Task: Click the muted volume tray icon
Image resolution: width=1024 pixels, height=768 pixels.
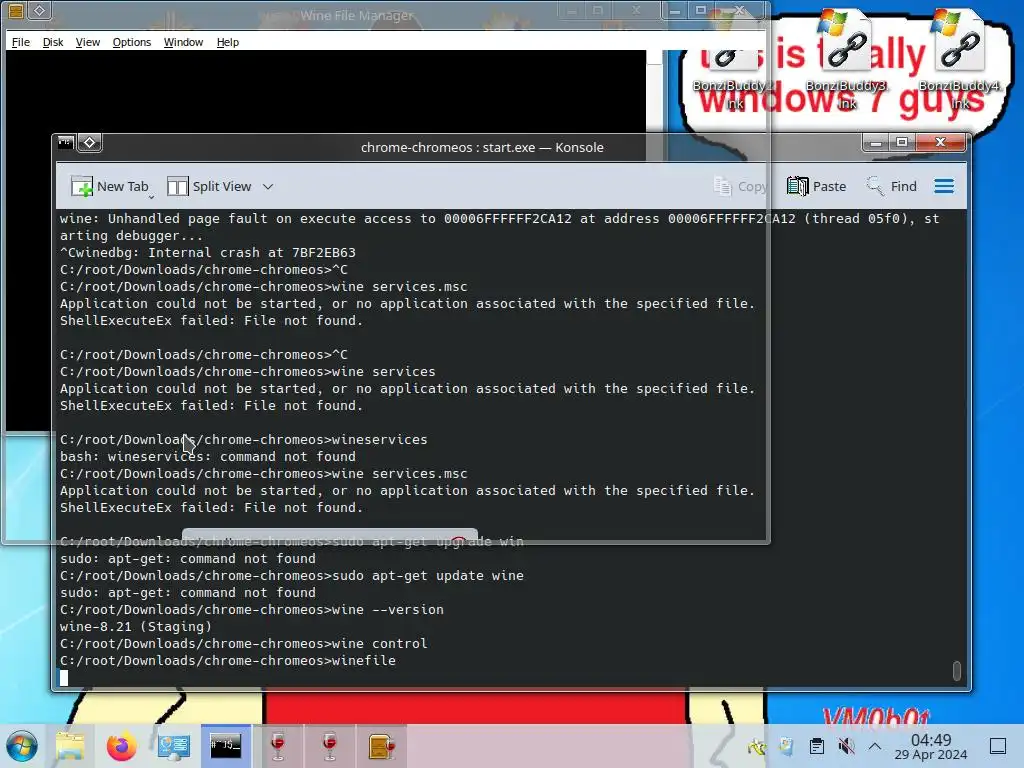Action: click(x=846, y=746)
